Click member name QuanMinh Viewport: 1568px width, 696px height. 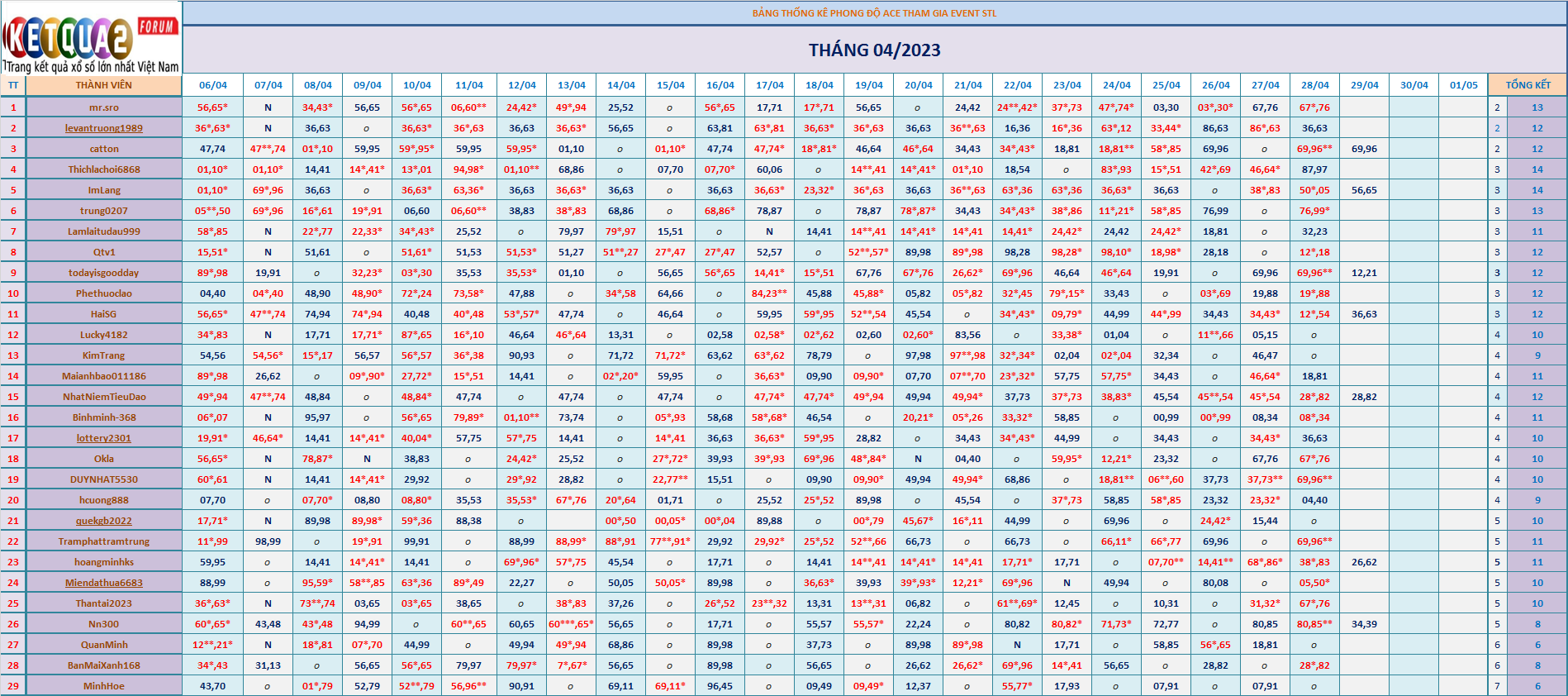click(104, 645)
